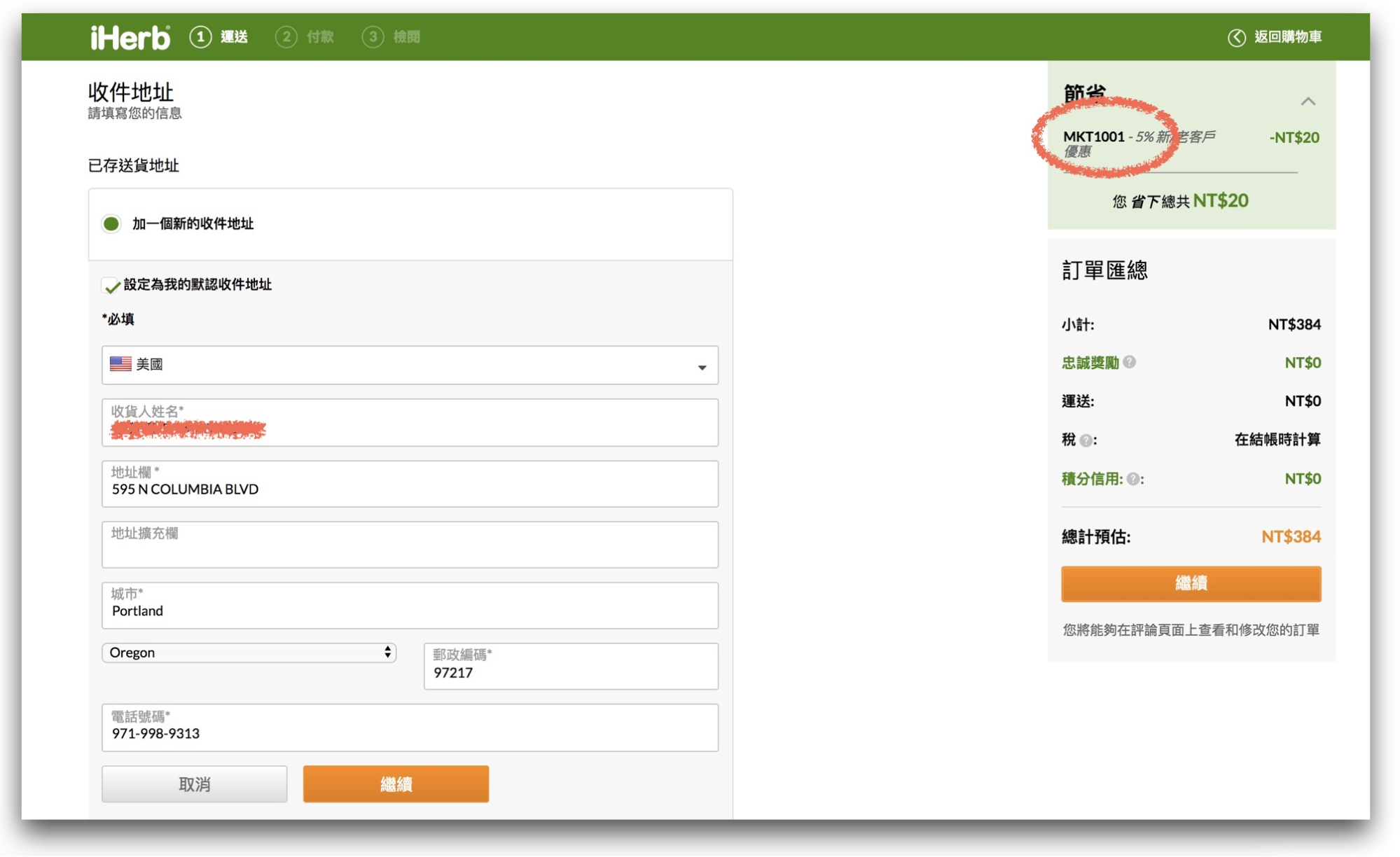Screen dimensions: 1400x857
Task: Open the country dropdown showing 美國
Action: [x=410, y=365]
